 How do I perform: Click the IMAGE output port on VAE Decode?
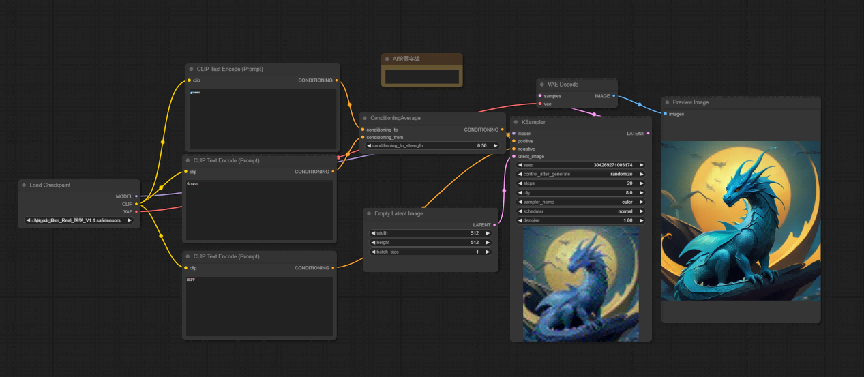coord(614,96)
